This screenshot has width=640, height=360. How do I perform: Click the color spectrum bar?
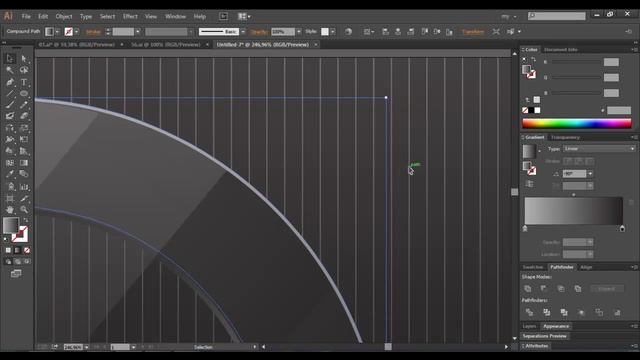point(577,123)
